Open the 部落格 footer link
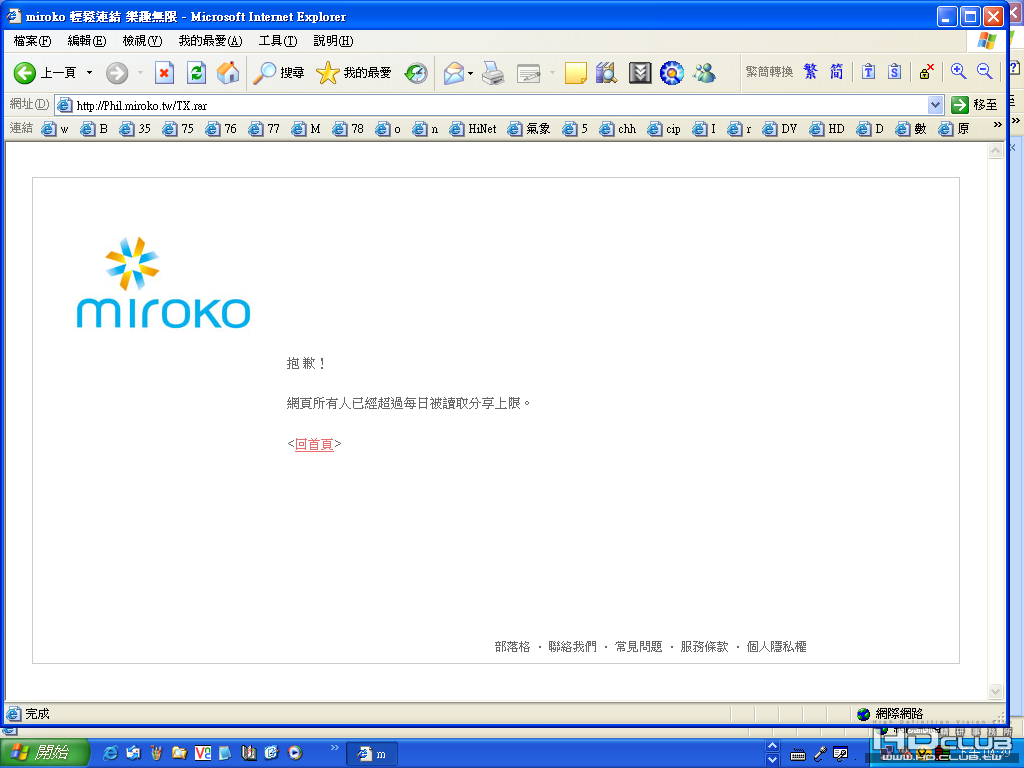Image resolution: width=1024 pixels, height=768 pixels. point(512,647)
